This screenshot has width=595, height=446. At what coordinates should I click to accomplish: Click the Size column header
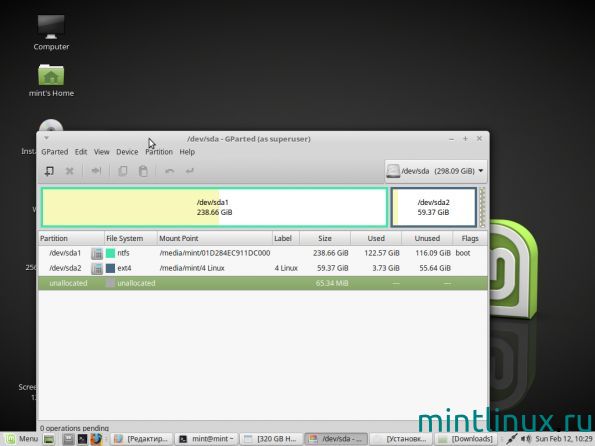click(325, 238)
